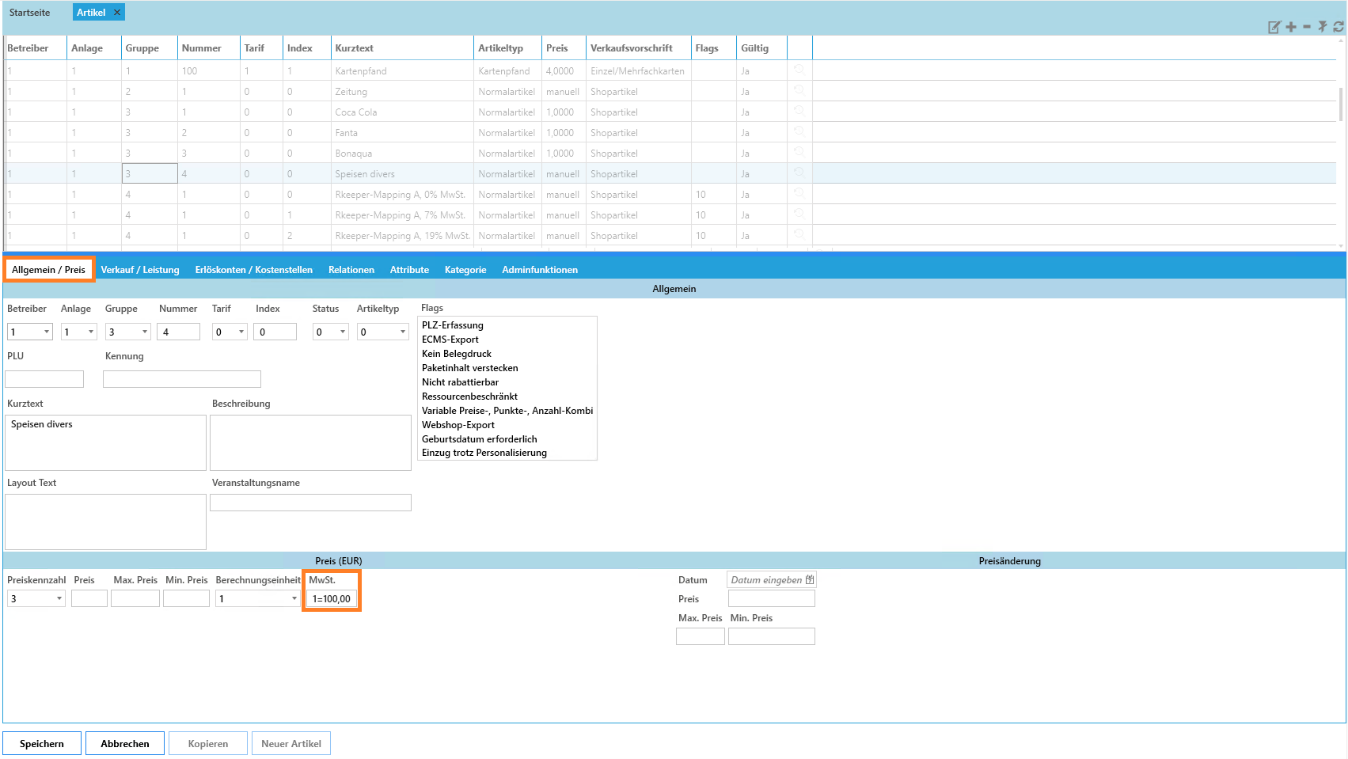Sort by the Kurztext column header

click(x=402, y=48)
